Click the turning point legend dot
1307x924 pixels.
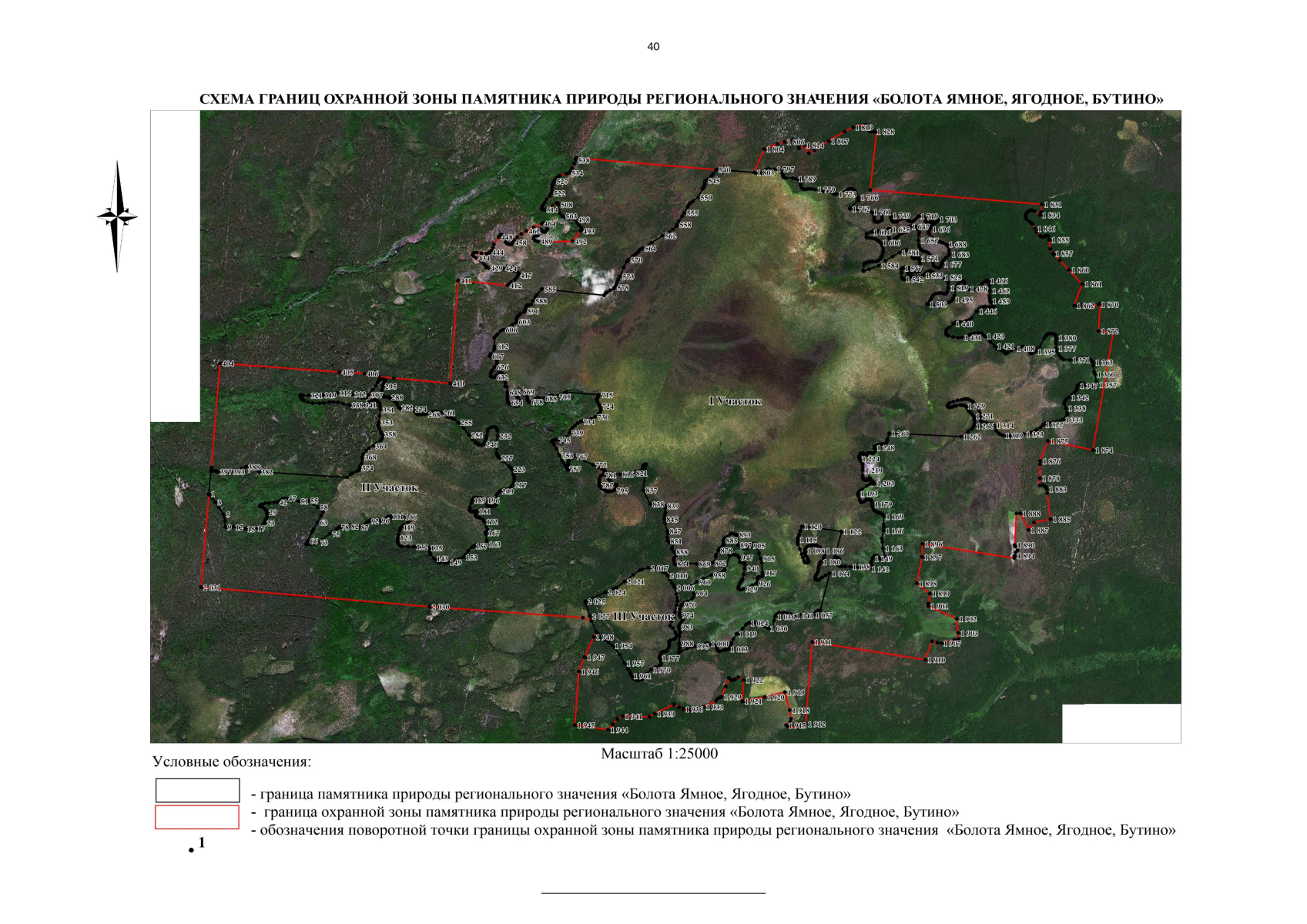[191, 850]
